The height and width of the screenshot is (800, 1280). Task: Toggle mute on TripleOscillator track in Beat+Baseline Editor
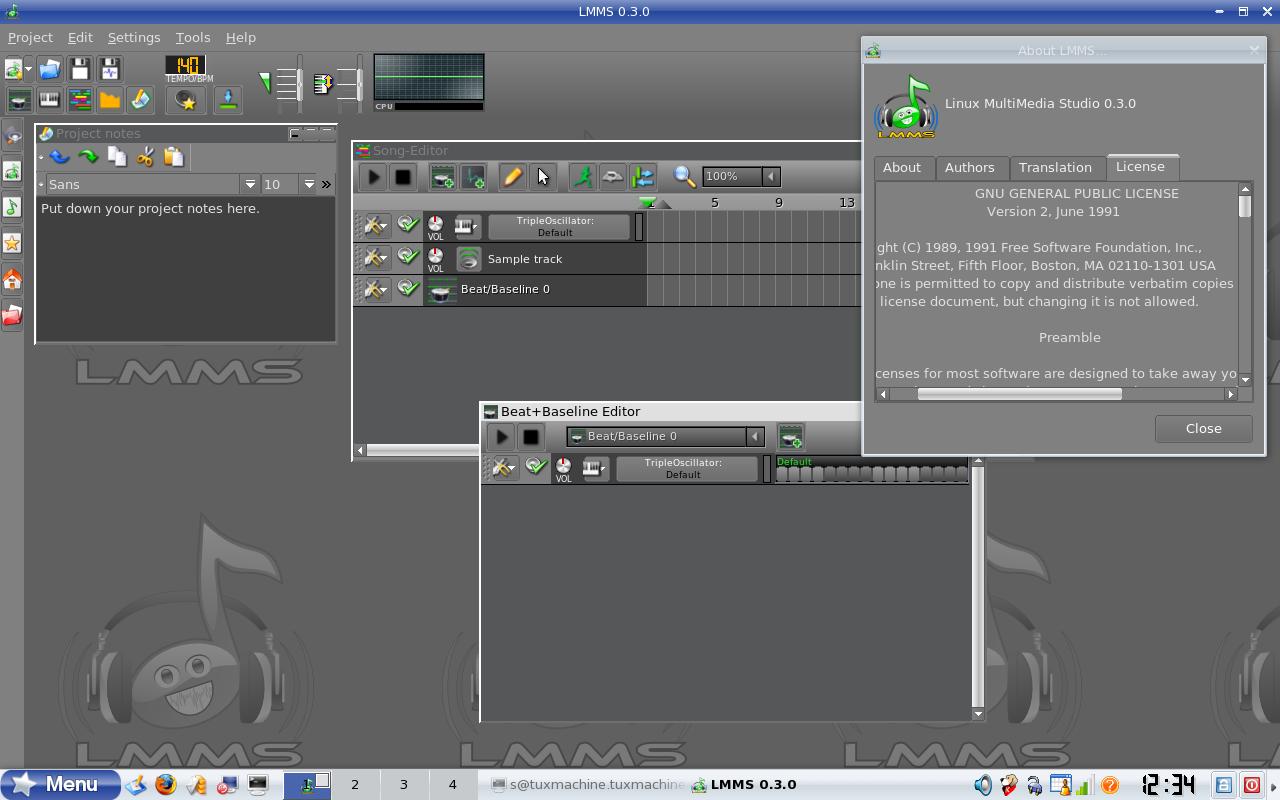tap(536, 466)
